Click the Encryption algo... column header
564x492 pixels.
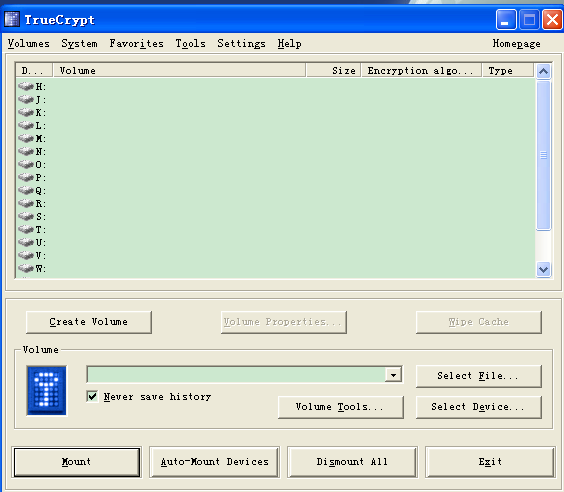tap(421, 70)
